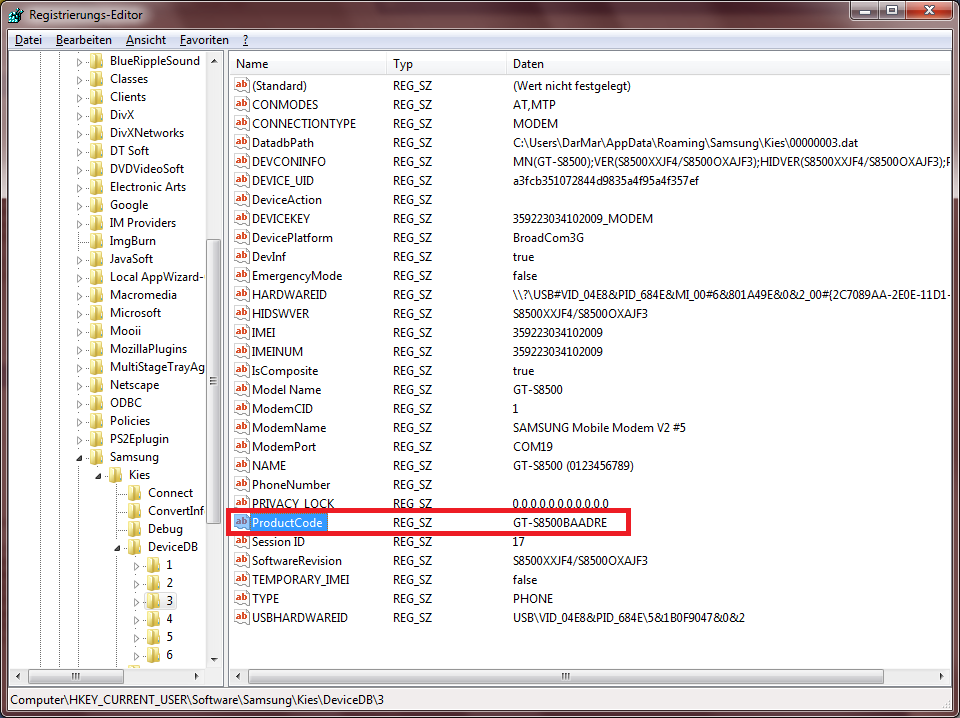The height and width of the screenshot is (718, 960).
Task: Click the folder icon next to ImgBurn
Action: click(96, 241)
